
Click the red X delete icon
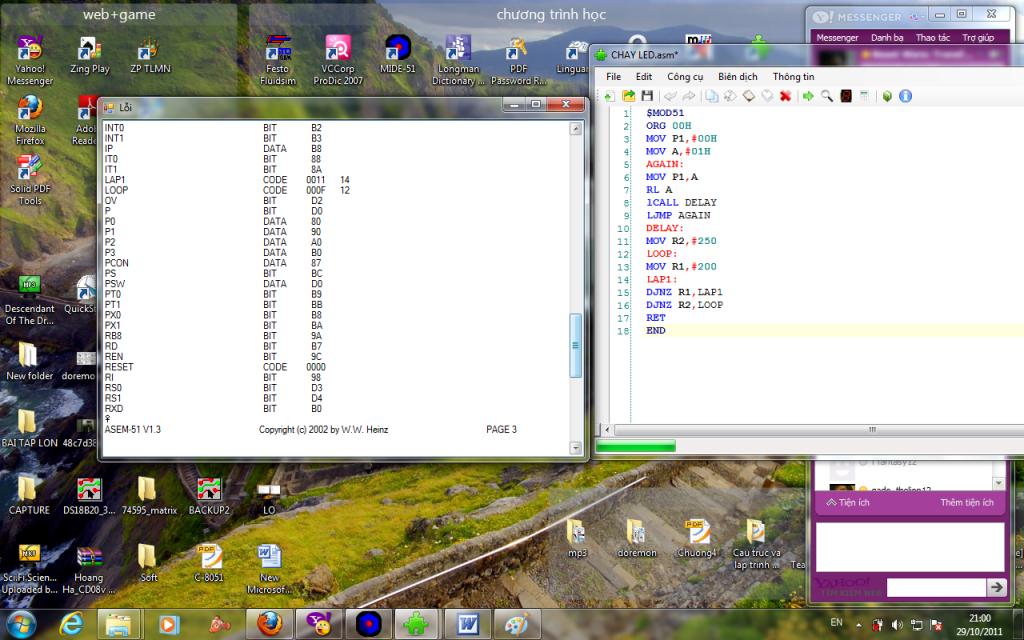point(785,96)
